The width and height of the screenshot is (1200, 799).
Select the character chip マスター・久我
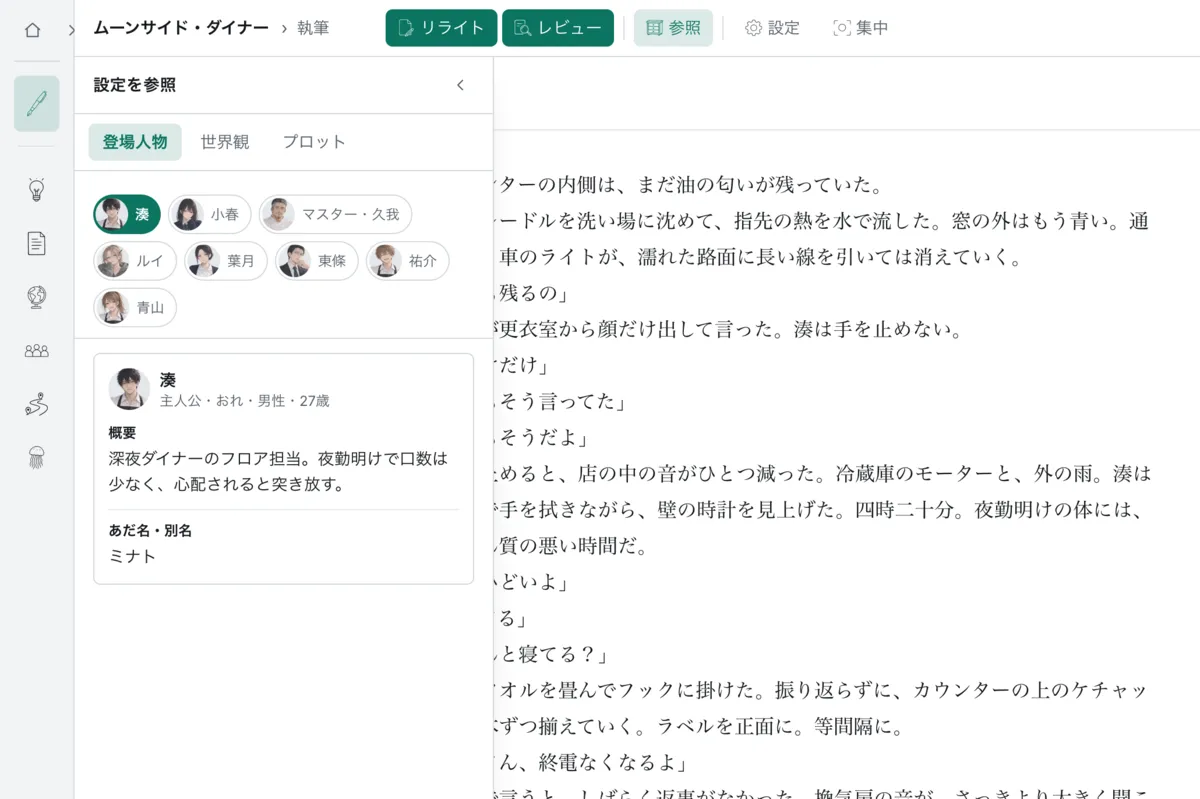click(x=335, y=214)
